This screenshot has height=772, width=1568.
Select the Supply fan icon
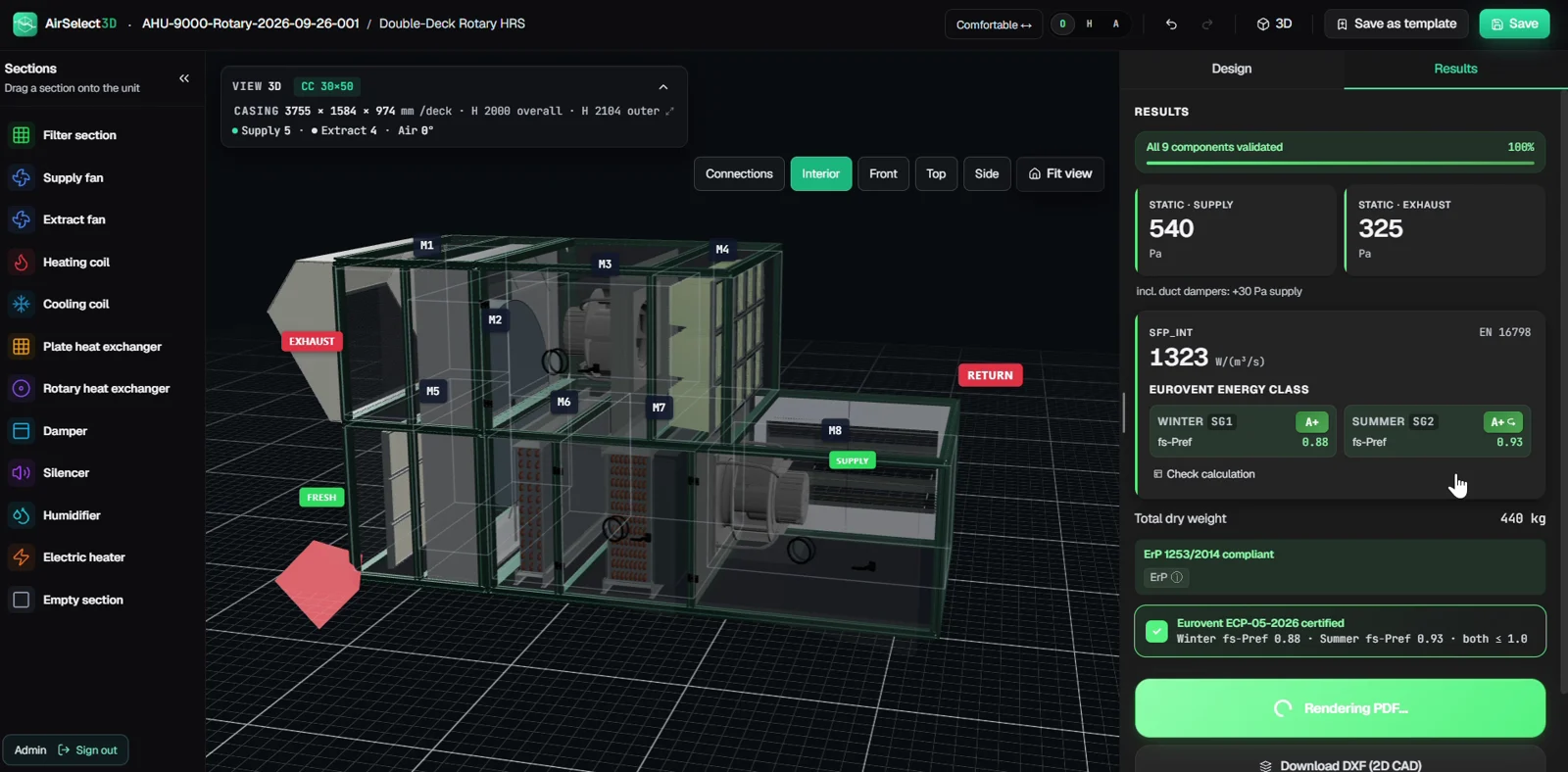pos(21,177)
